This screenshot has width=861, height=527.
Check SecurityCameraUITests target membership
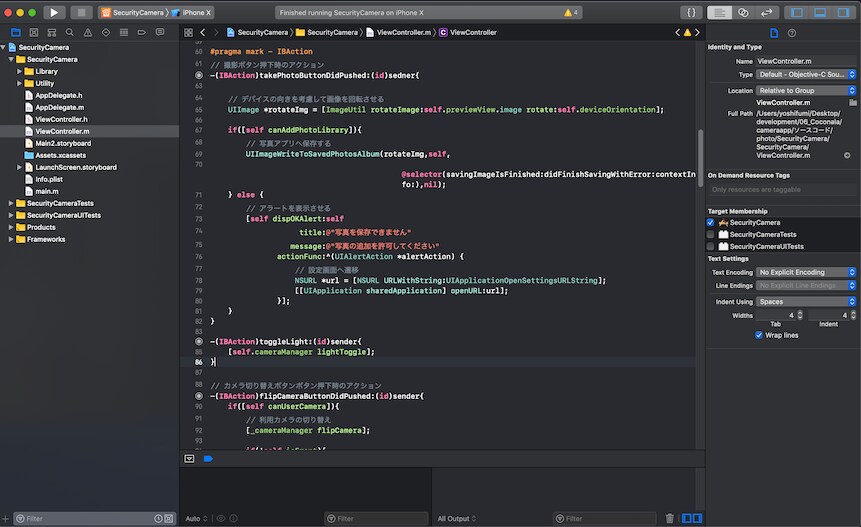tap(711, 246)
